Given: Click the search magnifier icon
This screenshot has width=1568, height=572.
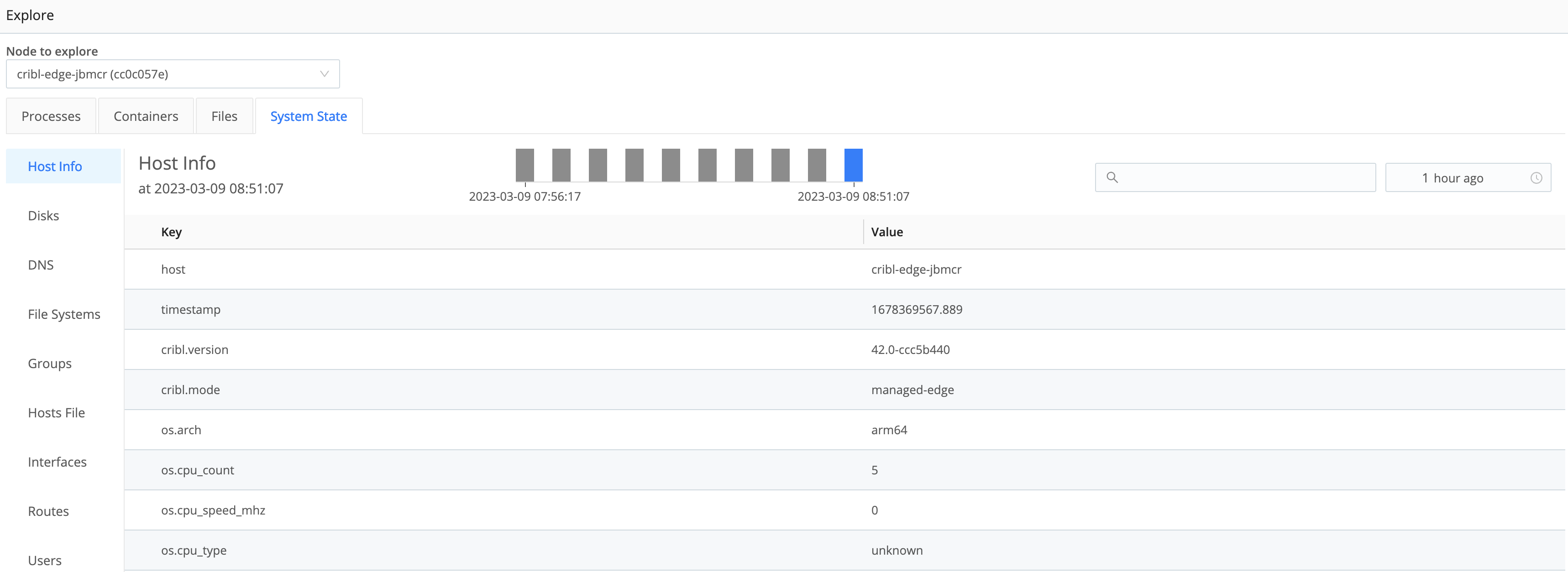Looking at the screenshot, I should [1113, 177].
